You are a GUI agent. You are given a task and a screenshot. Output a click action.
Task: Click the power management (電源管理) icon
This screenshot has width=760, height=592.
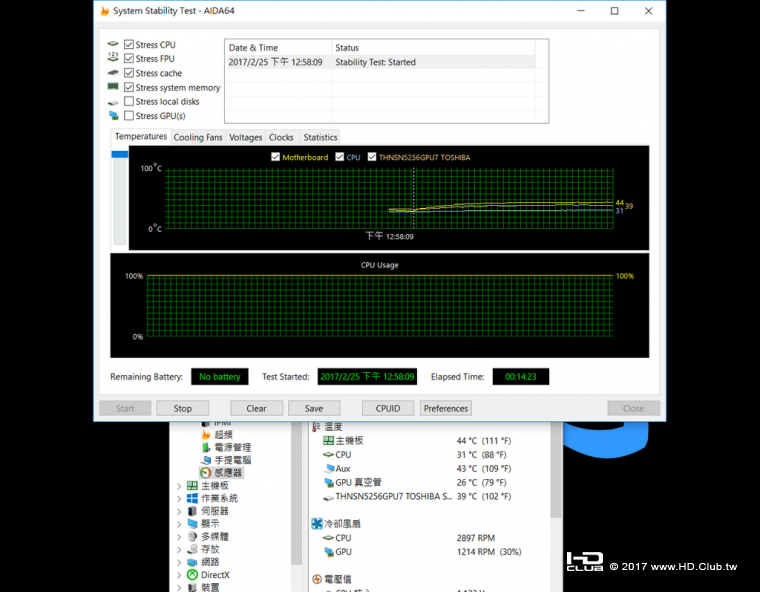206,447
